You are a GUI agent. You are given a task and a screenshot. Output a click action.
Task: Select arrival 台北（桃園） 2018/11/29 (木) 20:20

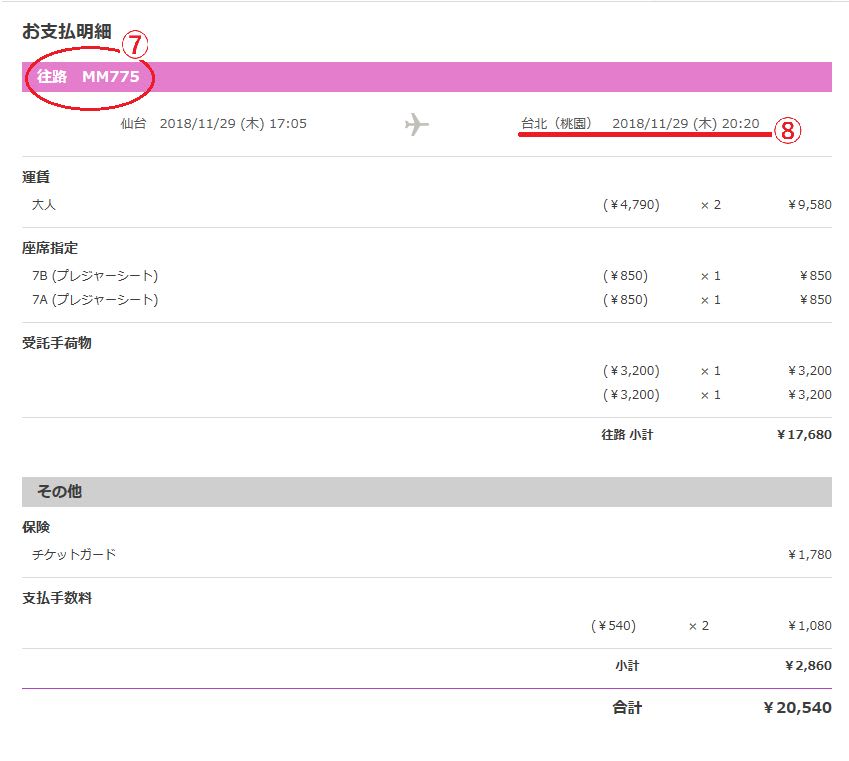tap(640, 123)
